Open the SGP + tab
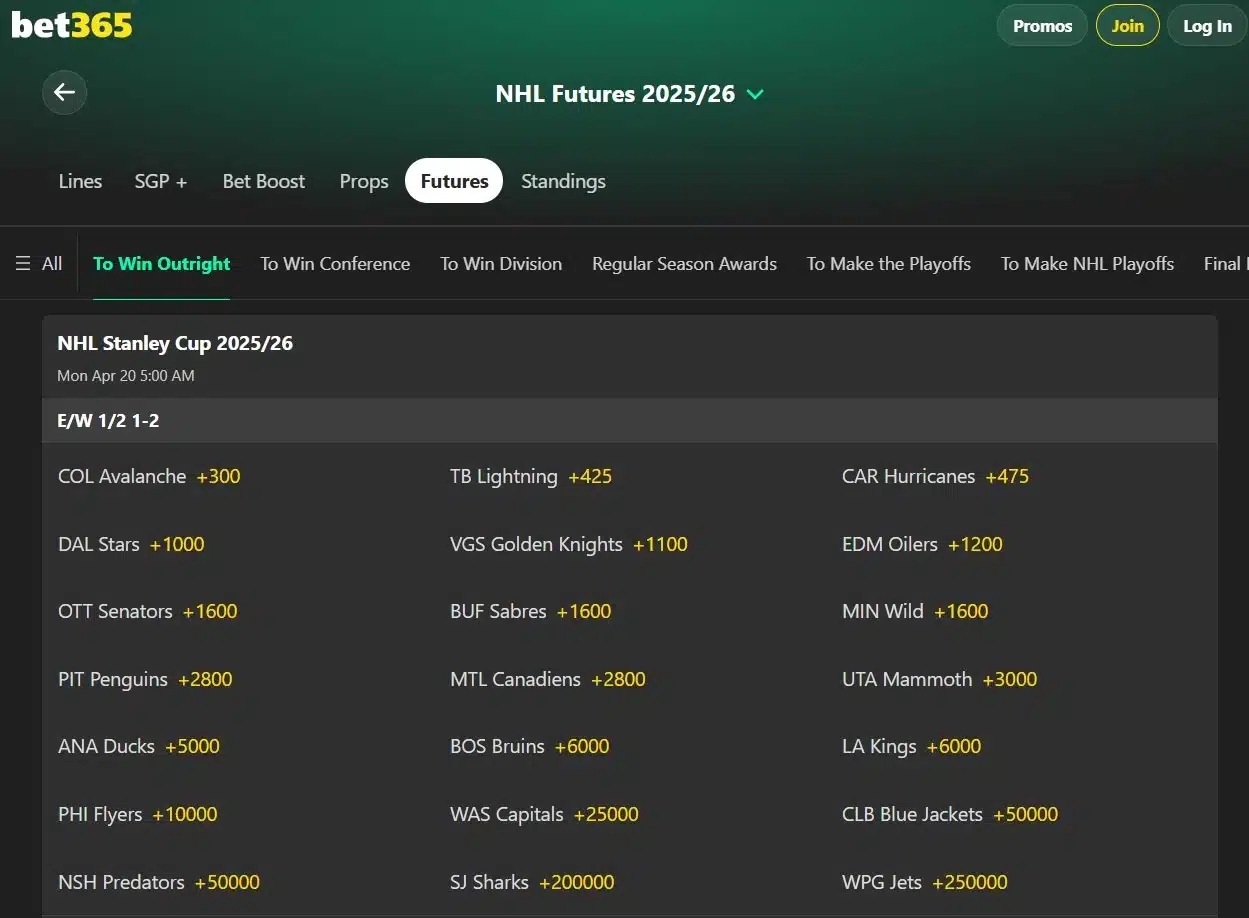Viewport: 1249px width, 918px height. click(160, 181)
